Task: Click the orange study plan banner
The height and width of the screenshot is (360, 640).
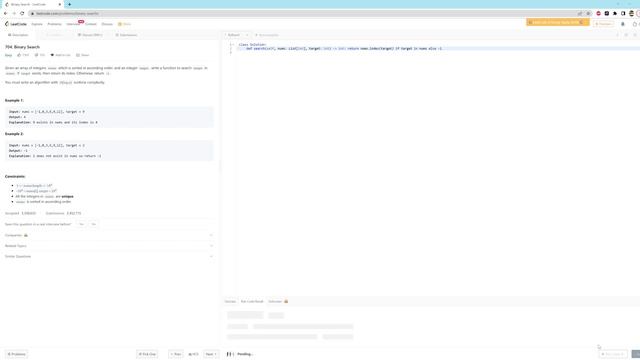Action: point(558,22)
